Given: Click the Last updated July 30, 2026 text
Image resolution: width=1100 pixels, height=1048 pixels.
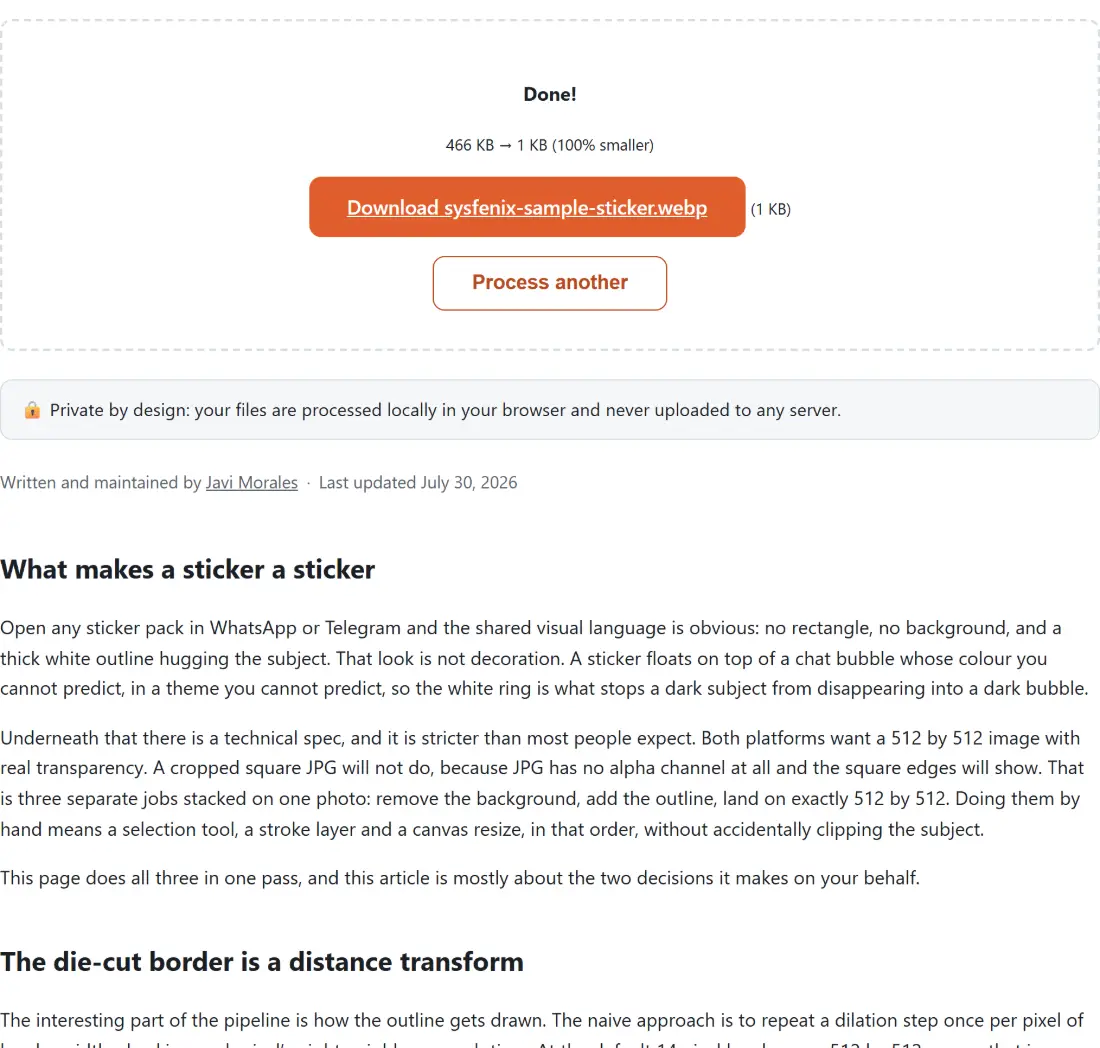Looking at the screenshot, I should pyautogui.click(x=417, y=483).
